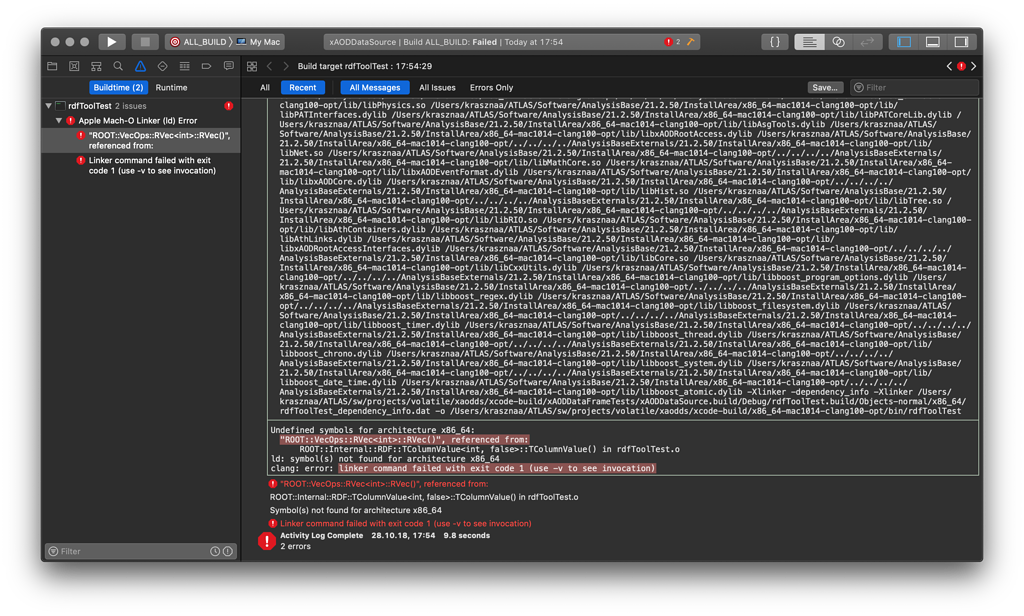Select the Apple Mach-O Linker (ld) Error row
Image resolution: width=1024 pixels, height=616 pixels.
[140, 121]
